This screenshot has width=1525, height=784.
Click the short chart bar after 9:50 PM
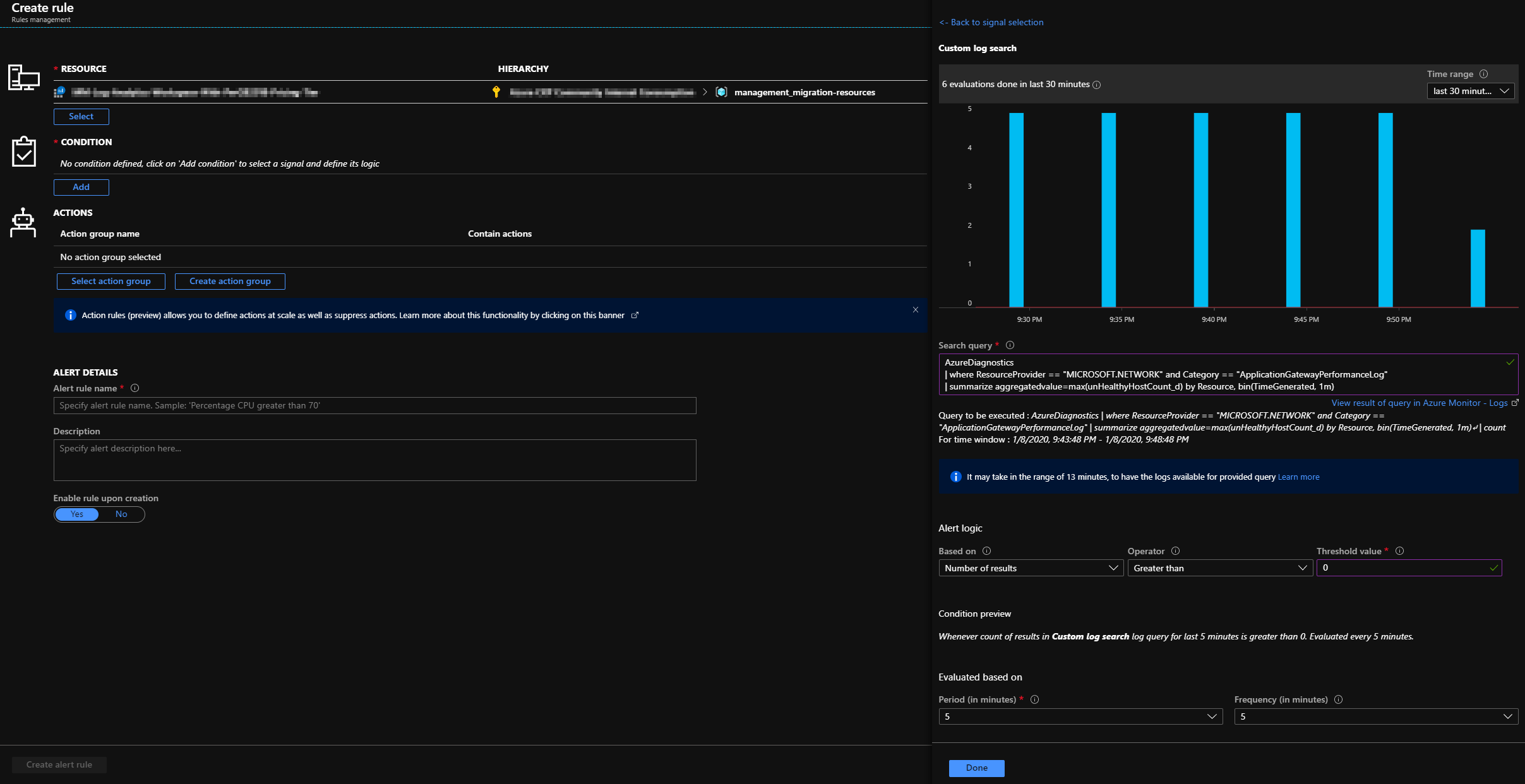pos(1478,268)
